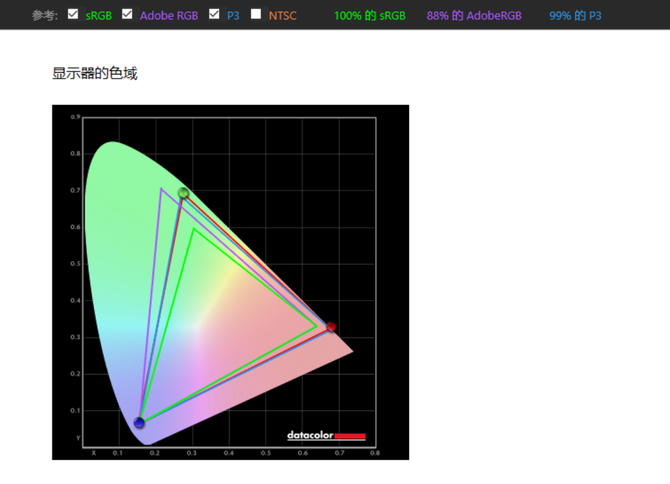Click the 显示器的色域 heading
Screen dimensions: 670x484
point(94,73)
